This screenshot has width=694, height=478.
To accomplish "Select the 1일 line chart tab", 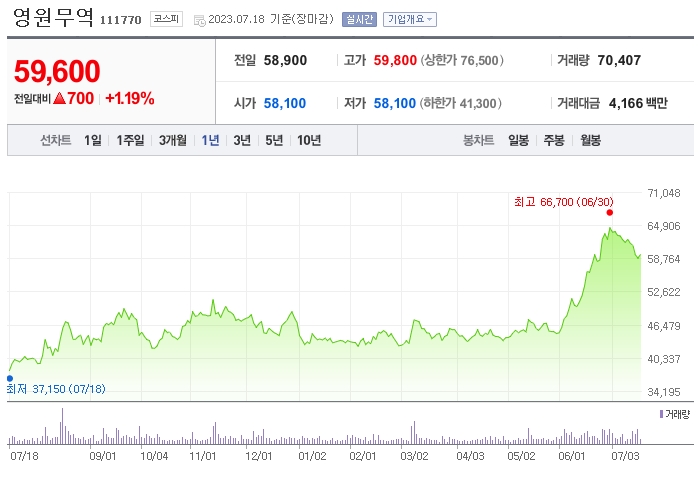I will pyautogui.click(x=93, y=140).
